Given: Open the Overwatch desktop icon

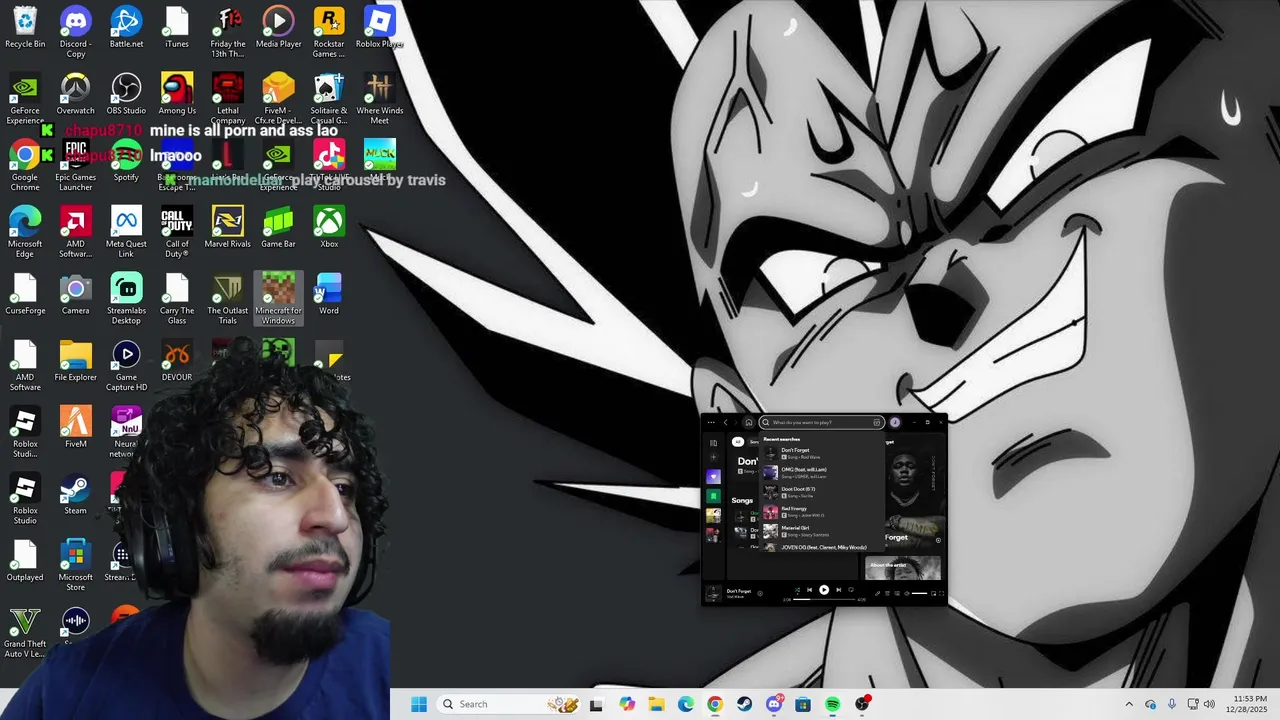Looking at the screenshot, I should [75, 95].
